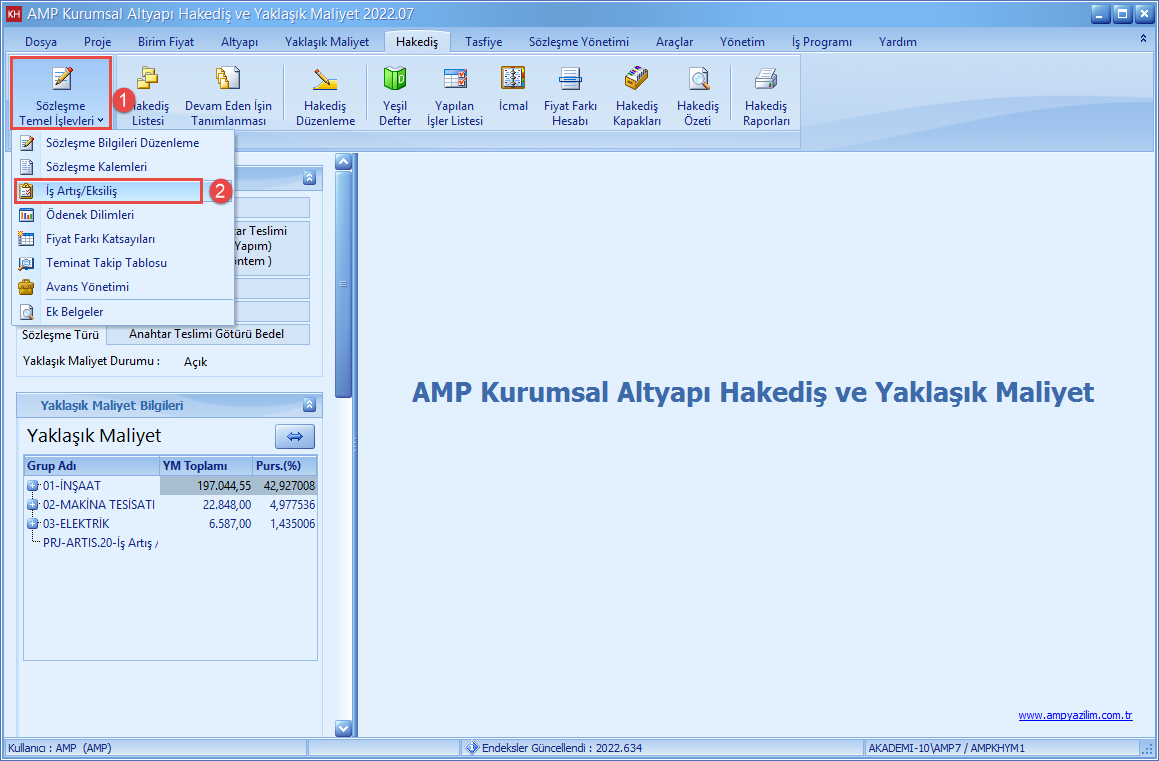Viewport: 1159px width, 761px height.
Task: Switch to Tasfiye ribbon tab
Action: [x=483, y=42]
